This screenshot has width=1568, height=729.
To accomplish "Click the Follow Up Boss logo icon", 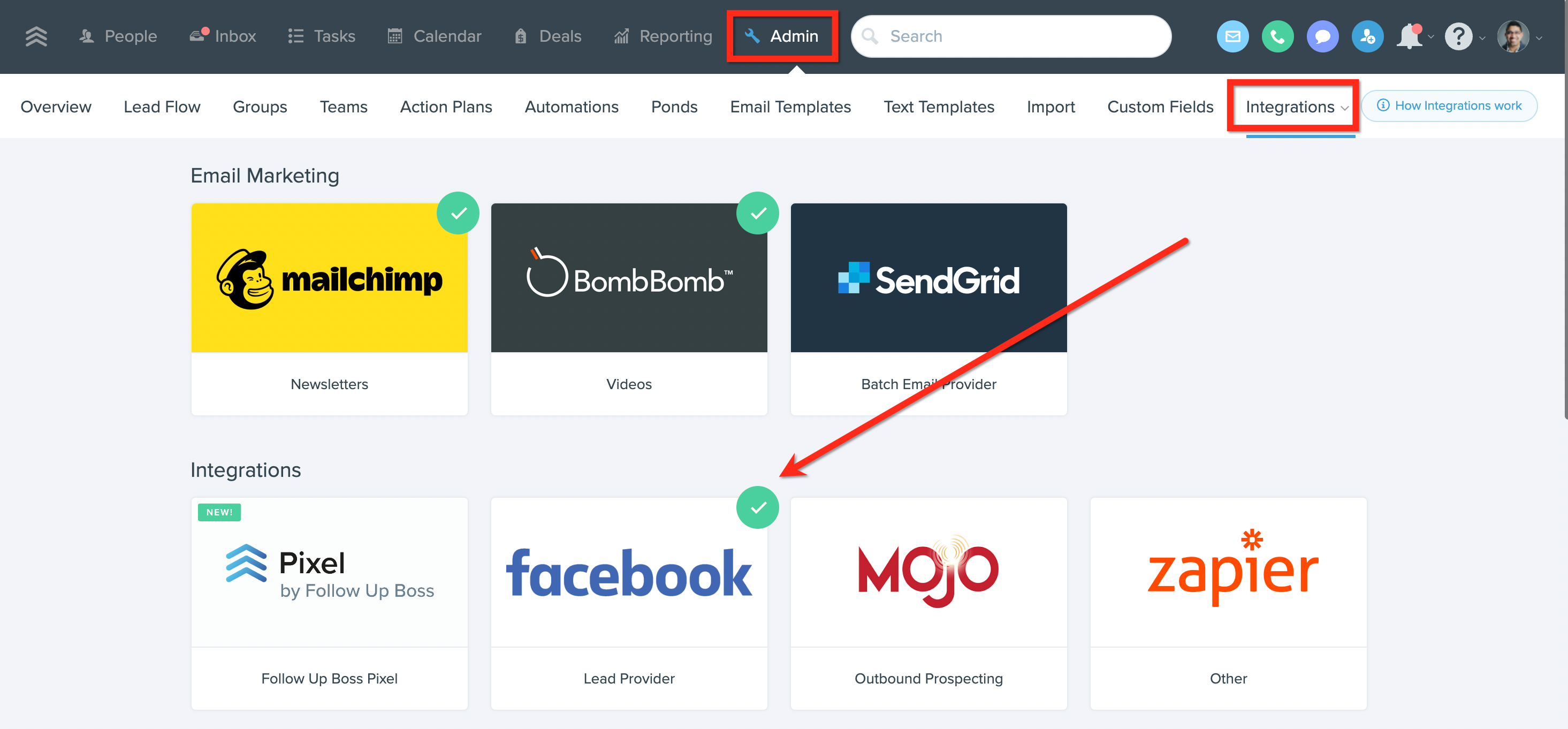I will (36, 36).
